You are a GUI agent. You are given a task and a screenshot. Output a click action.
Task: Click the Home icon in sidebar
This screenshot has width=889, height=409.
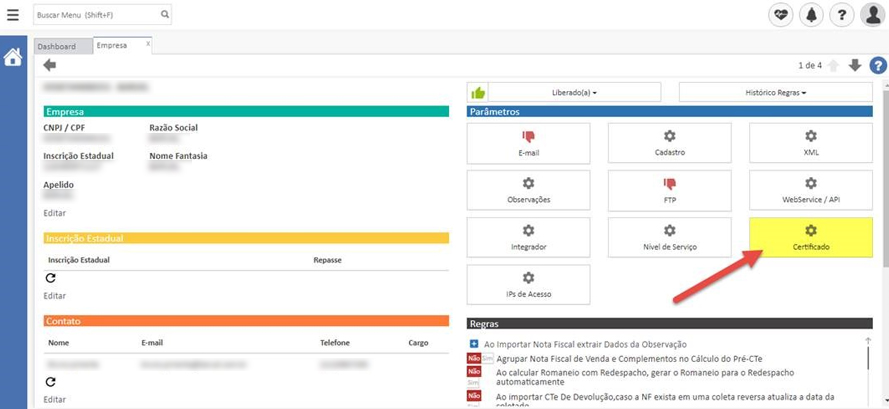click(x=13, y=57)
